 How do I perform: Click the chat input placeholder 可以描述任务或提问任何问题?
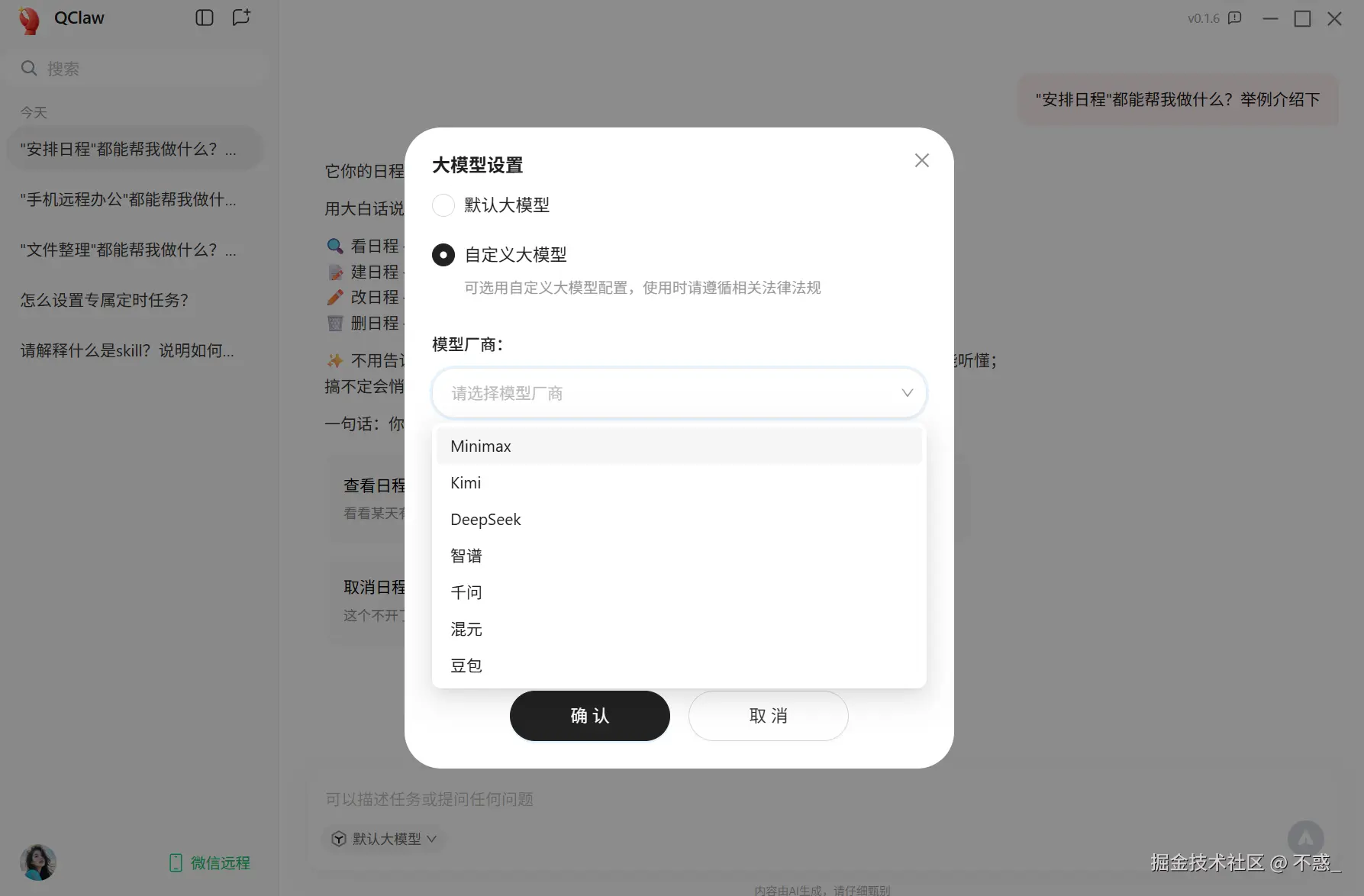click(x=430, y=799)
